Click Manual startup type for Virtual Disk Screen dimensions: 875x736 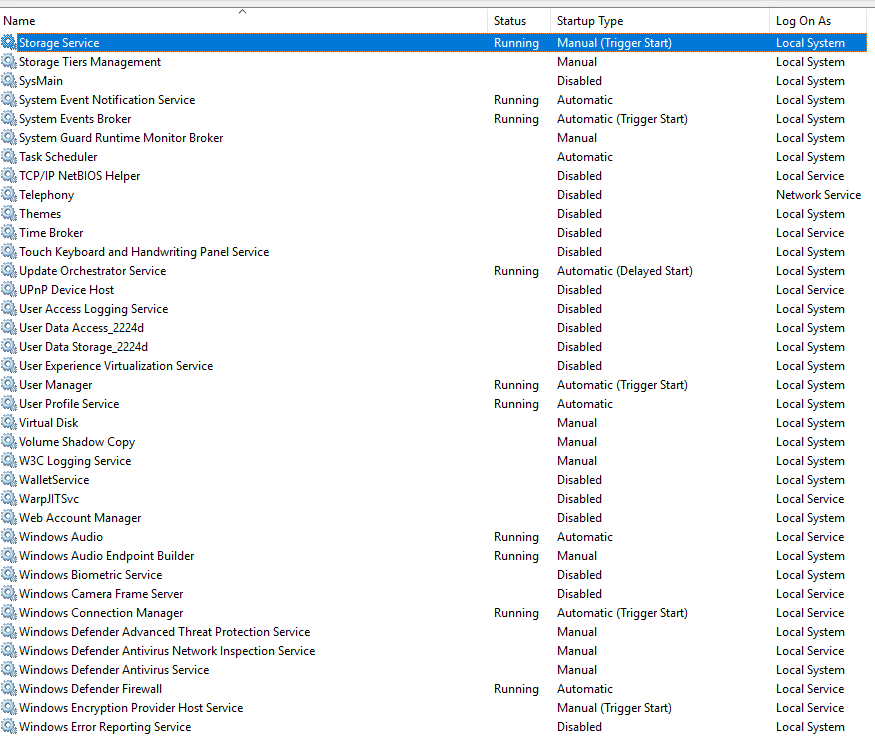point(576,422)
